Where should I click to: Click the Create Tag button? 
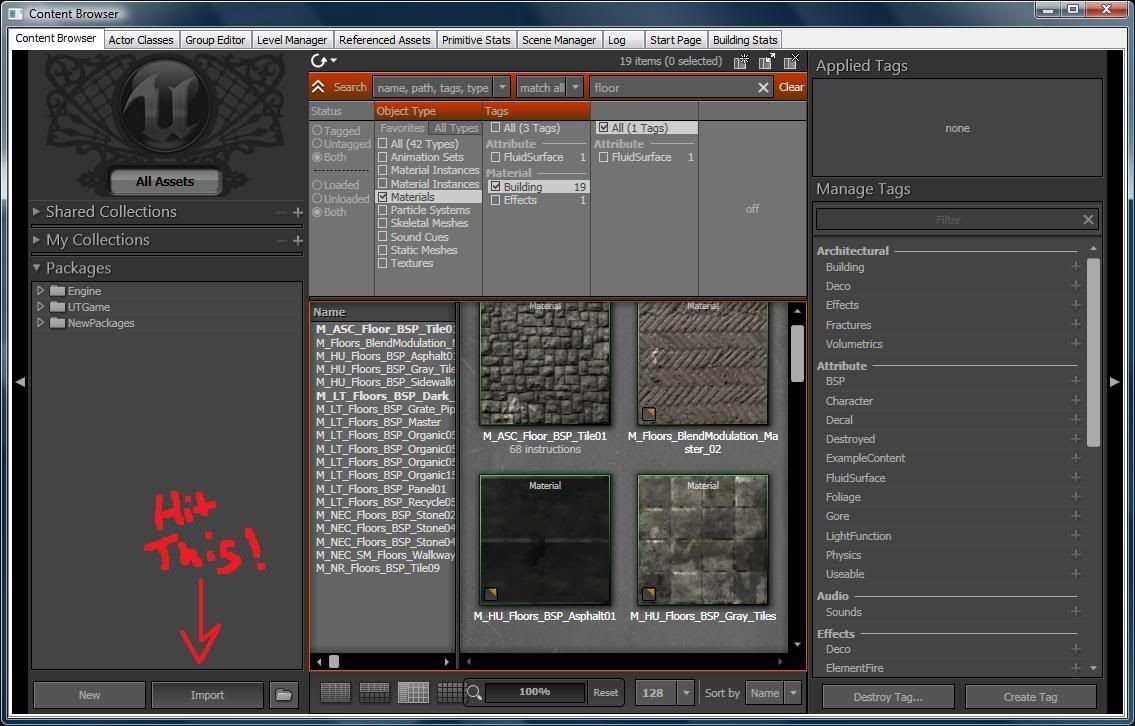pyautogui.click(x=1029, y=697)
